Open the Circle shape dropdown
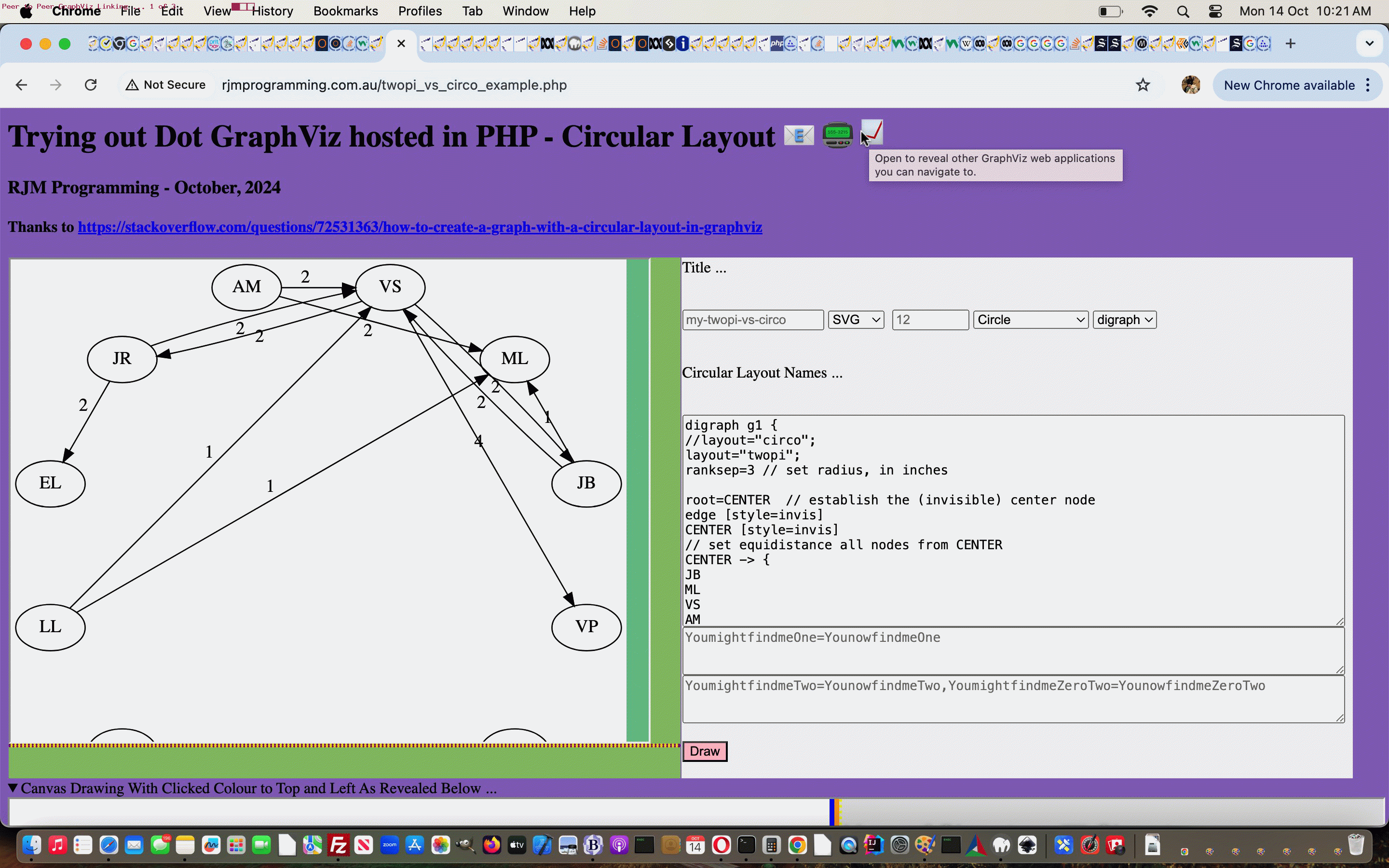 [x=1030, y=320]
